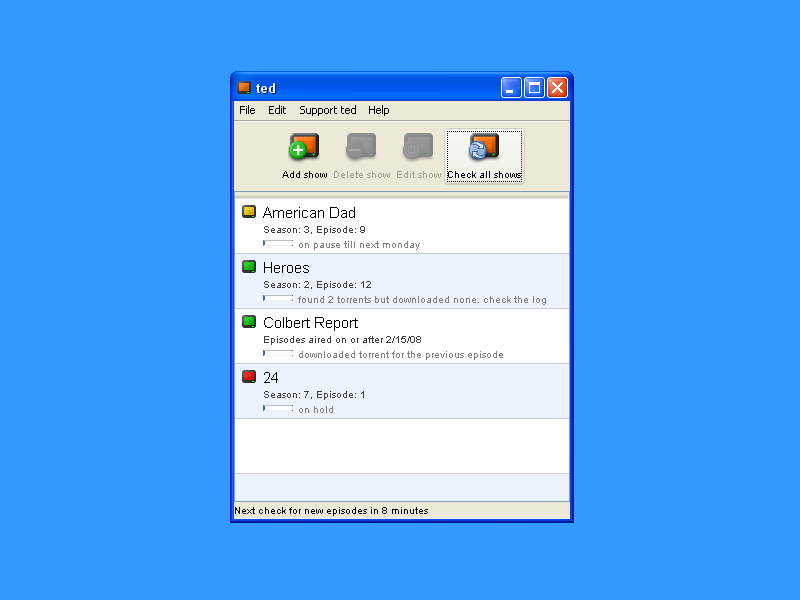
Task: Click the status bar next check message
Action: tap(331, 511)
